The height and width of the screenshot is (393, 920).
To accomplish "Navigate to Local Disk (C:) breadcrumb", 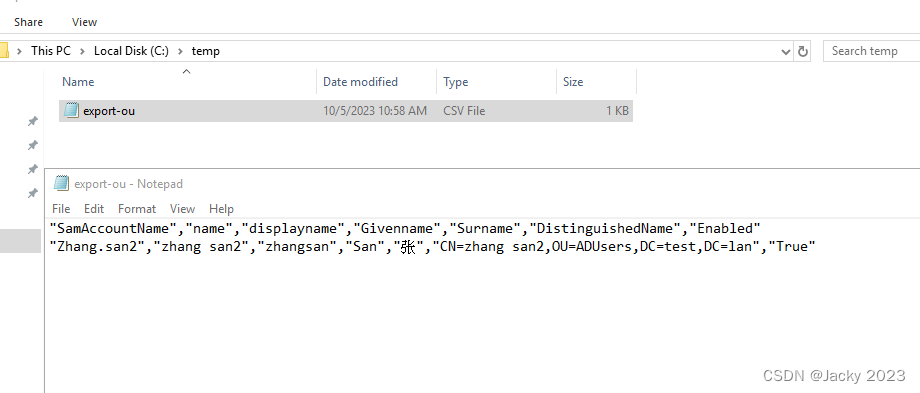I will point(131,51).
